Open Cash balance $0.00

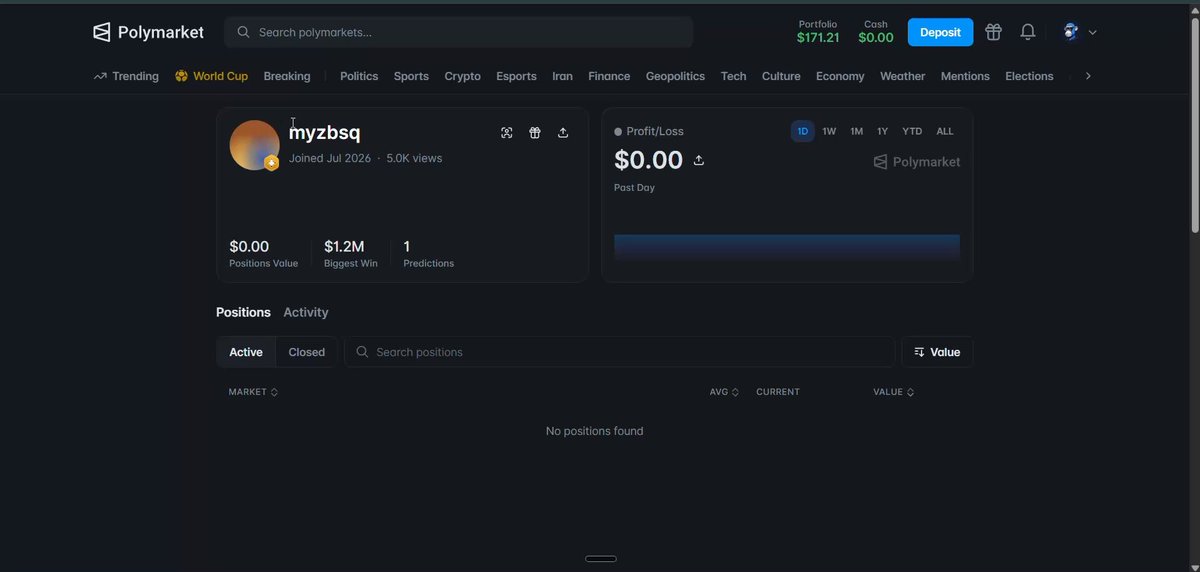click(x=876, y=32)
